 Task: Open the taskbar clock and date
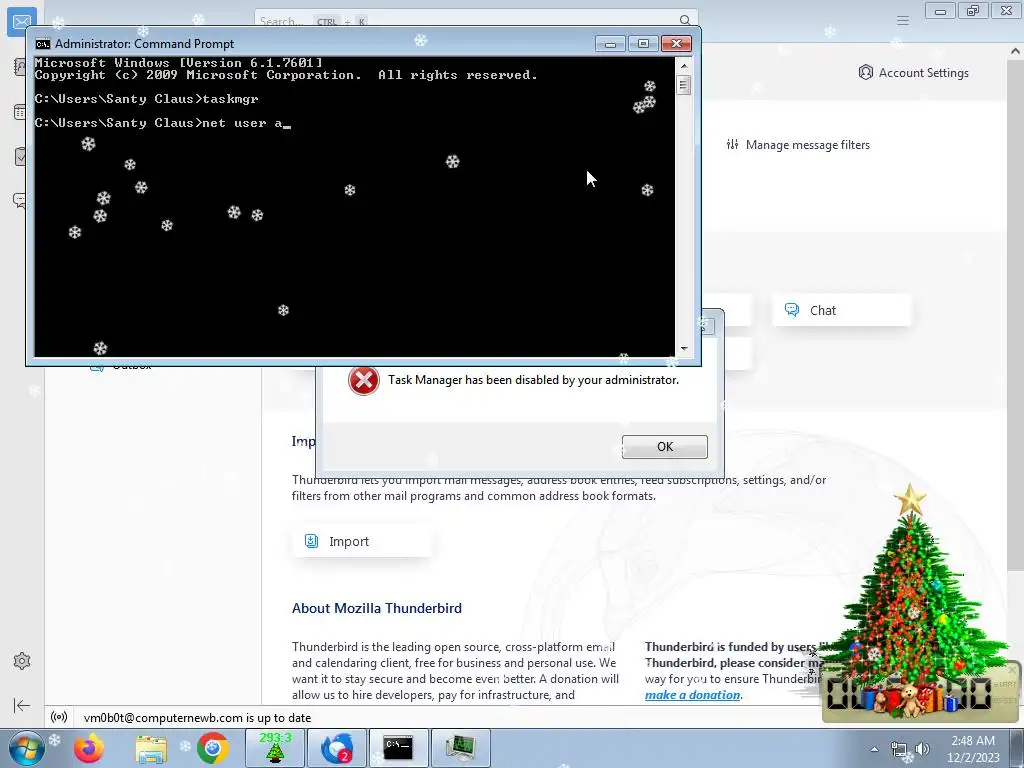pos(973,749)
